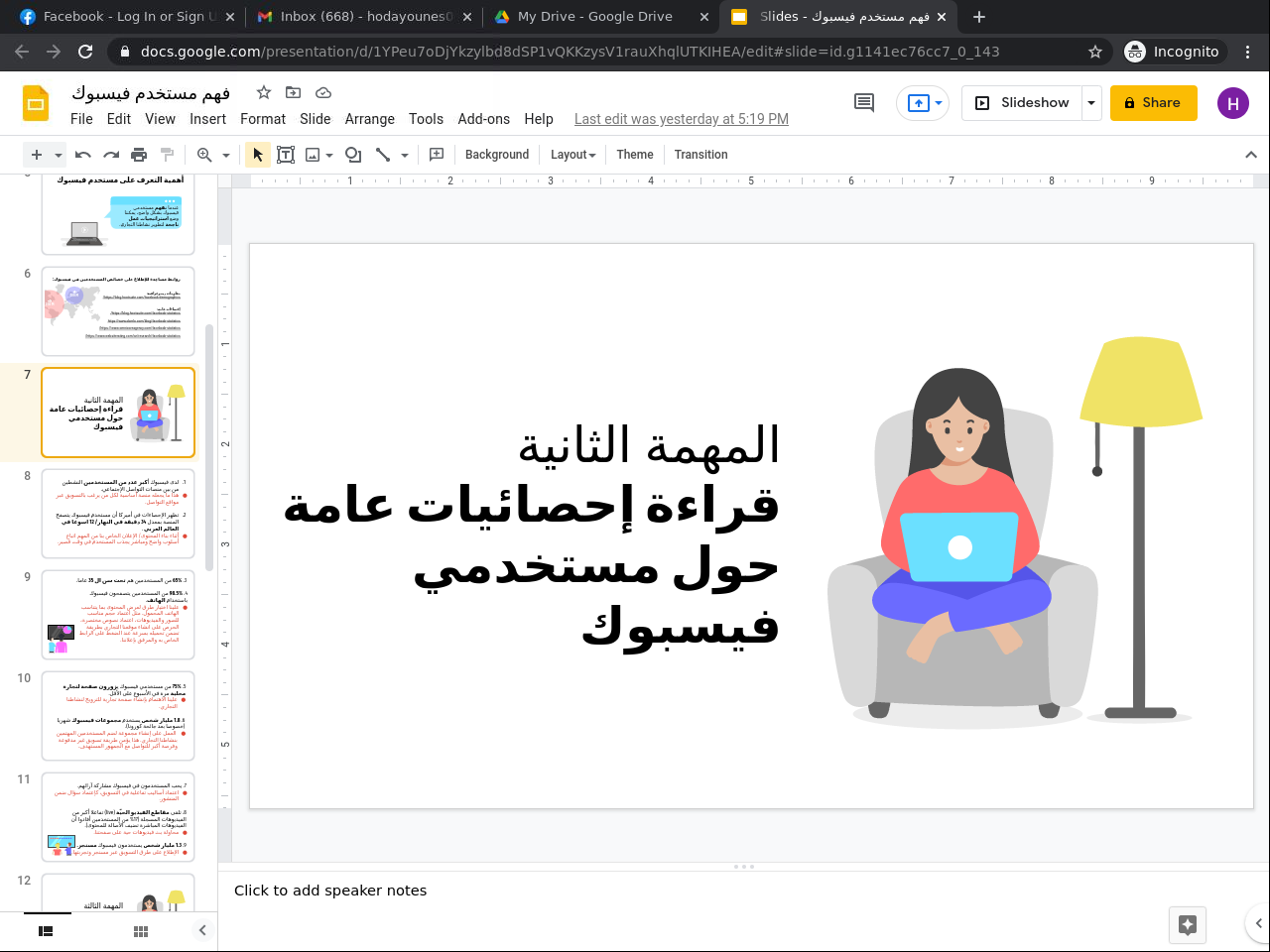Screen dimensions: 1270x952
Task: Expand the Slideshow options arrow
Action: (1091, 103)
